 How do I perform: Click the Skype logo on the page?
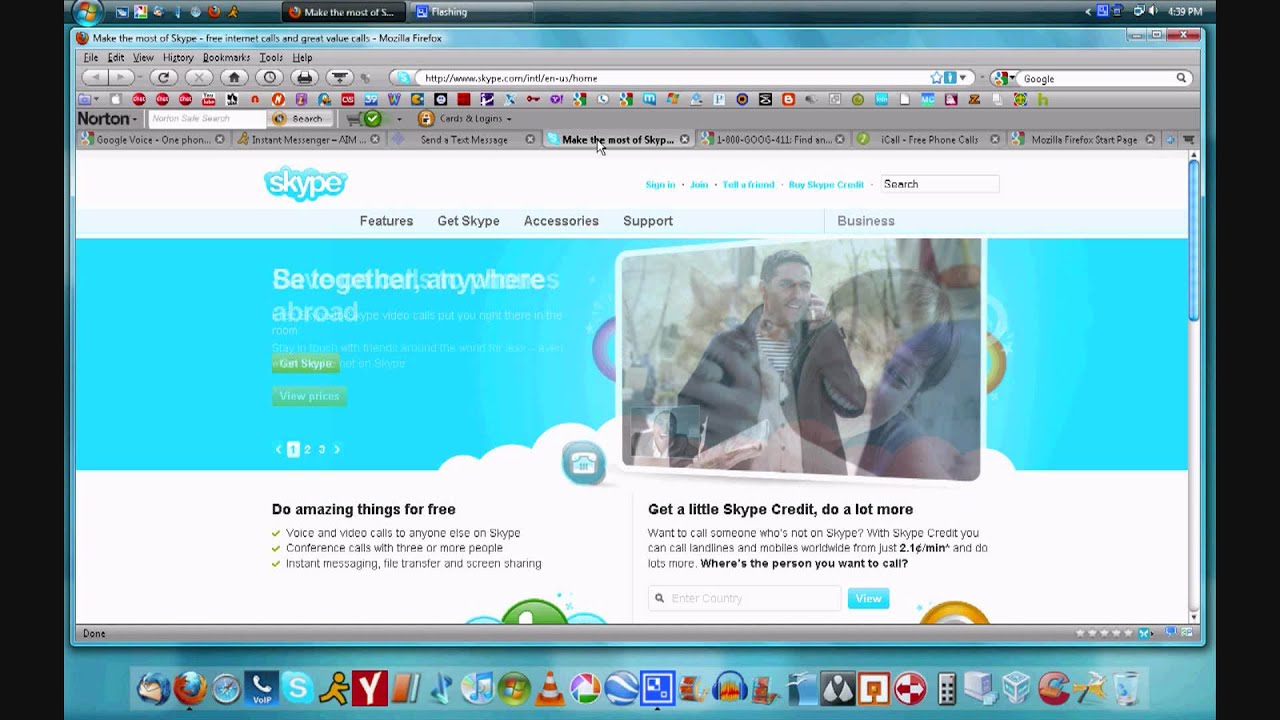tap(305, 184)
